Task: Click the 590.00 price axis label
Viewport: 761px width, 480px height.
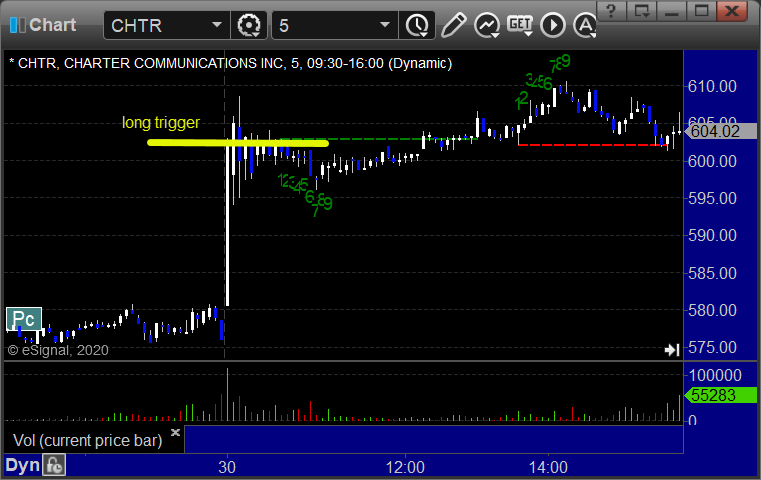Action: [x=712, y=235]
